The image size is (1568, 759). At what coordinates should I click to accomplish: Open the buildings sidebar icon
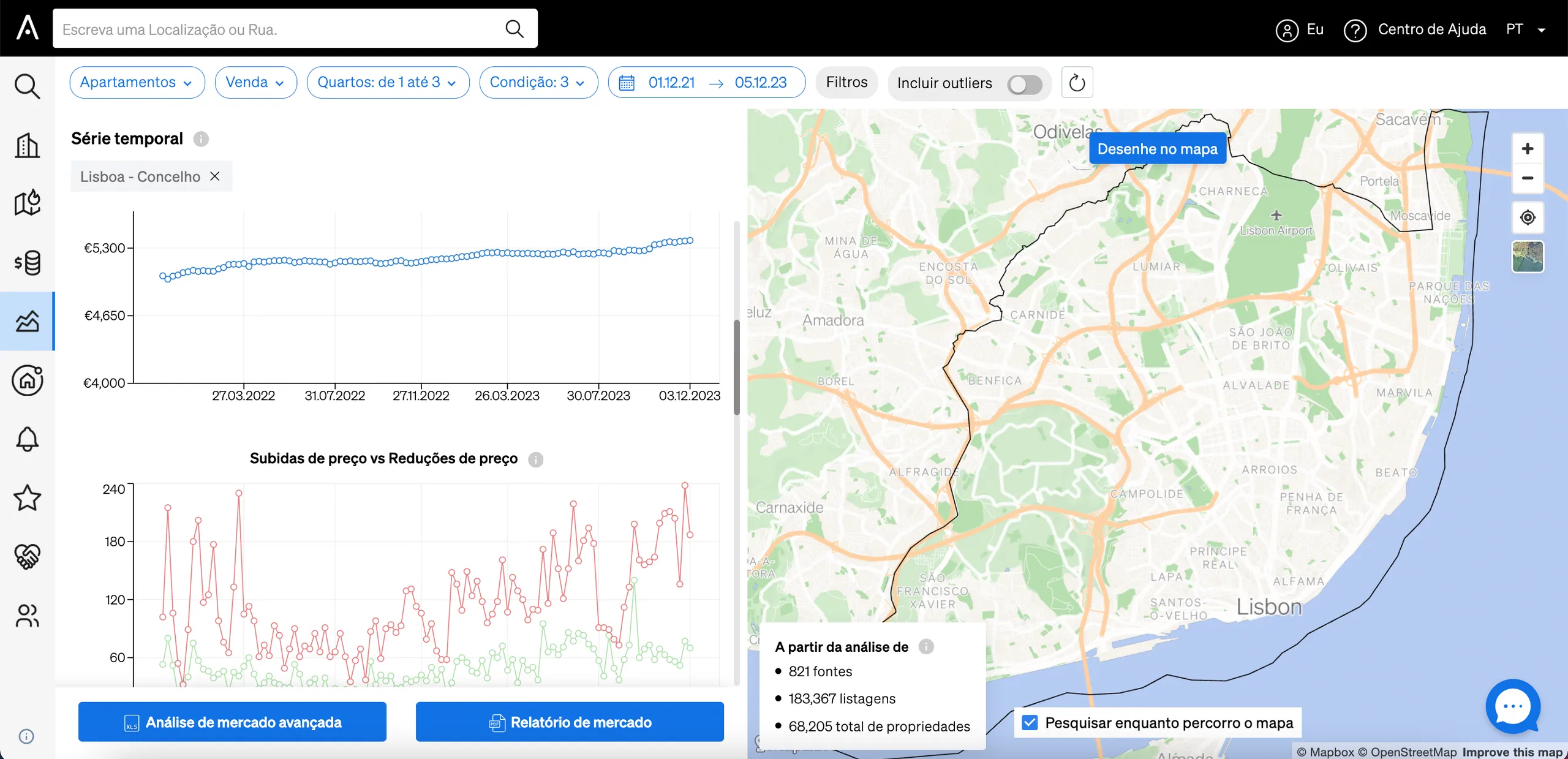(x=27, y=145)
